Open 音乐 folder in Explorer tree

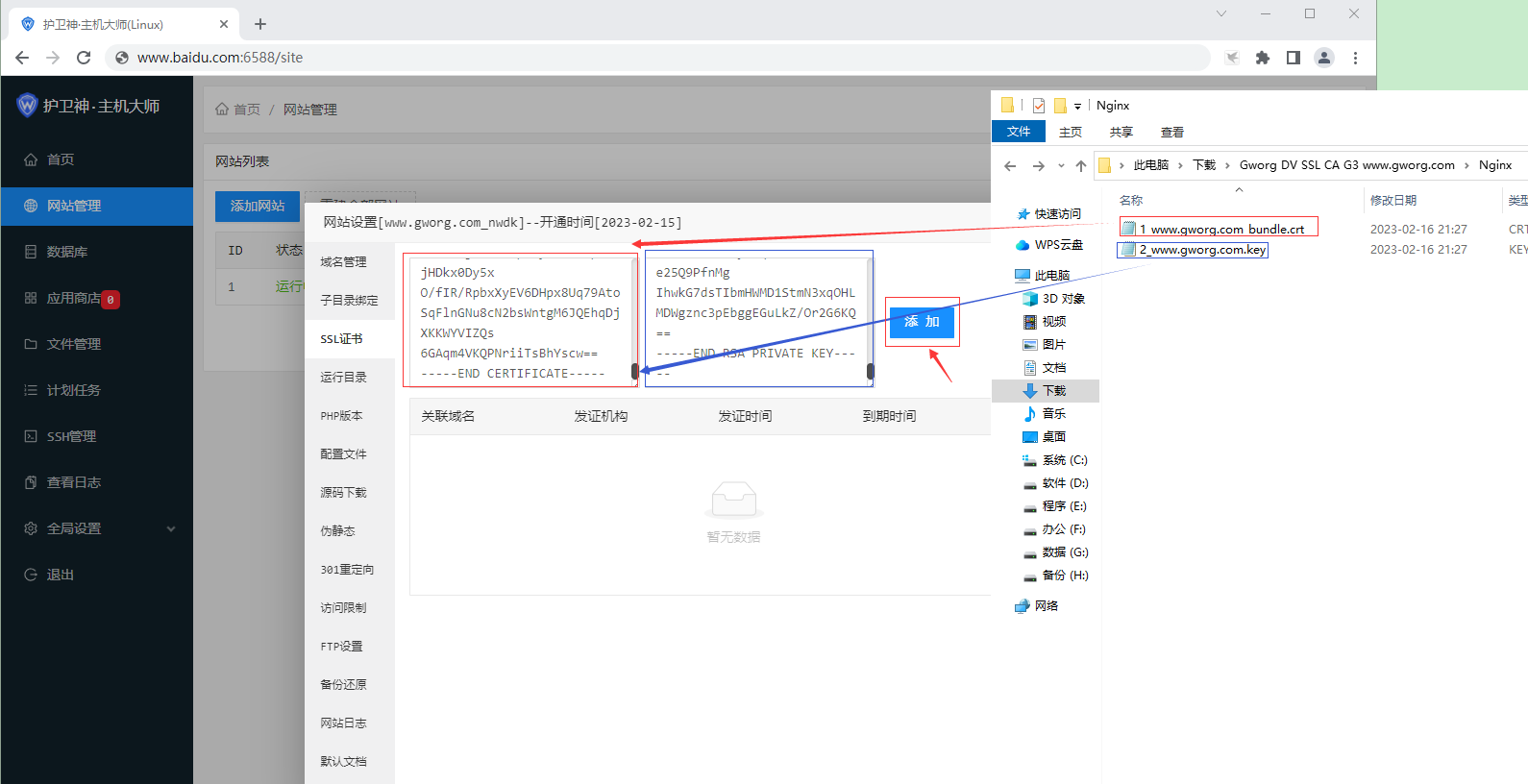[1045, 413]
